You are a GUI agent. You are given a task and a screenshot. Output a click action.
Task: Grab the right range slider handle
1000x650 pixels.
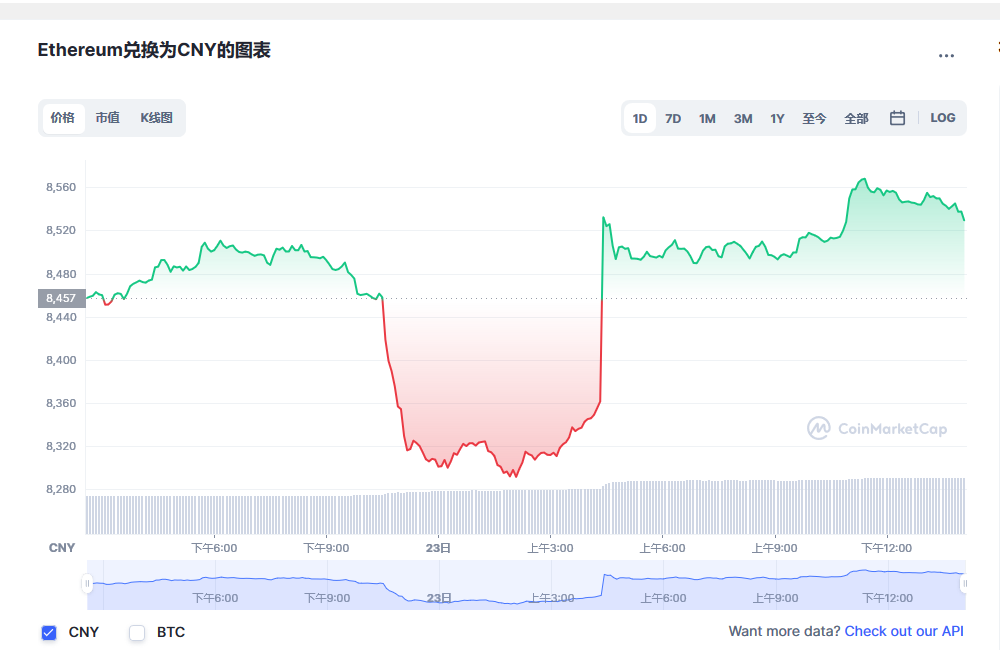coord(964,584)
